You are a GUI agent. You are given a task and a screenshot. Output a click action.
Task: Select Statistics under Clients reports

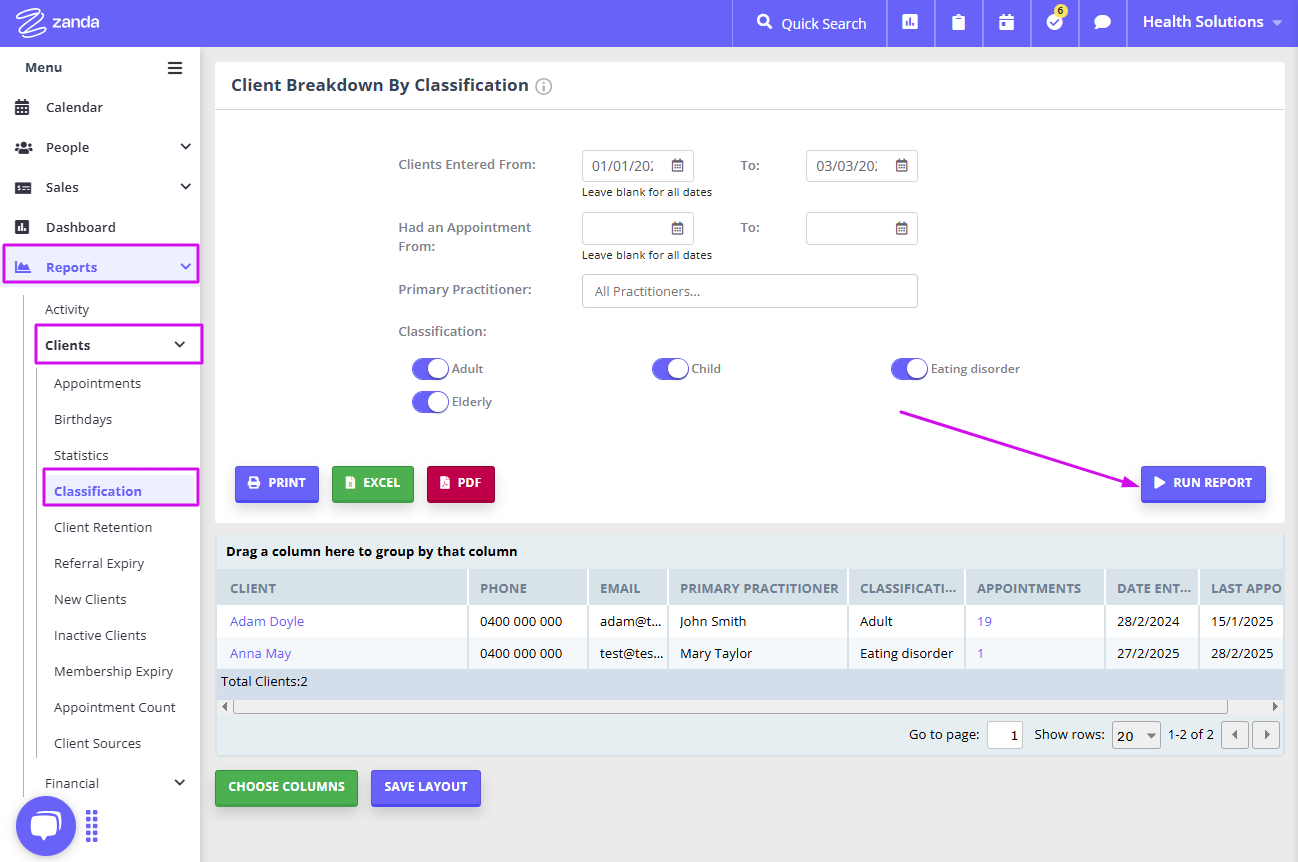[x=82, y=455]
